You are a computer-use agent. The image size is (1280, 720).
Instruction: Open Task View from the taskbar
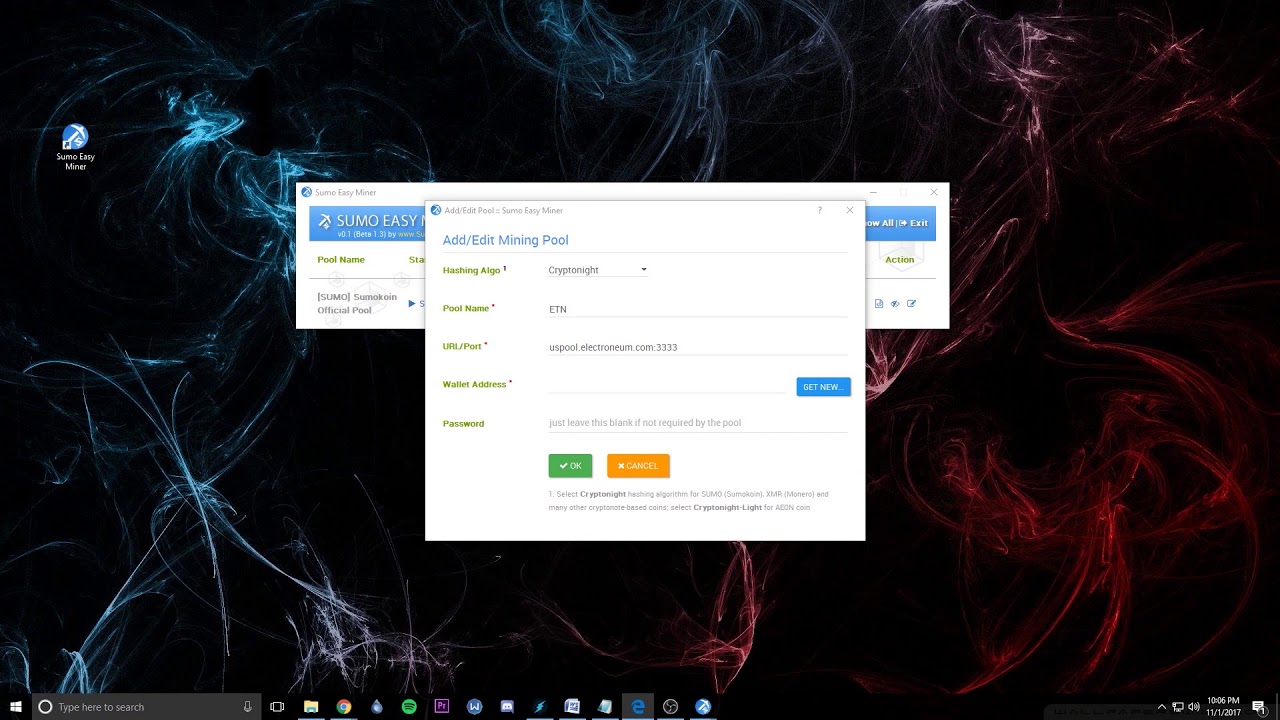tap(277, 707)
